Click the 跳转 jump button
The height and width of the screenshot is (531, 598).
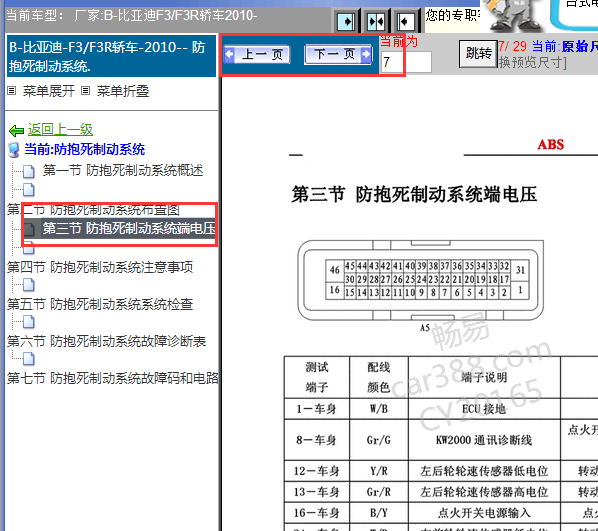[478, 53]
